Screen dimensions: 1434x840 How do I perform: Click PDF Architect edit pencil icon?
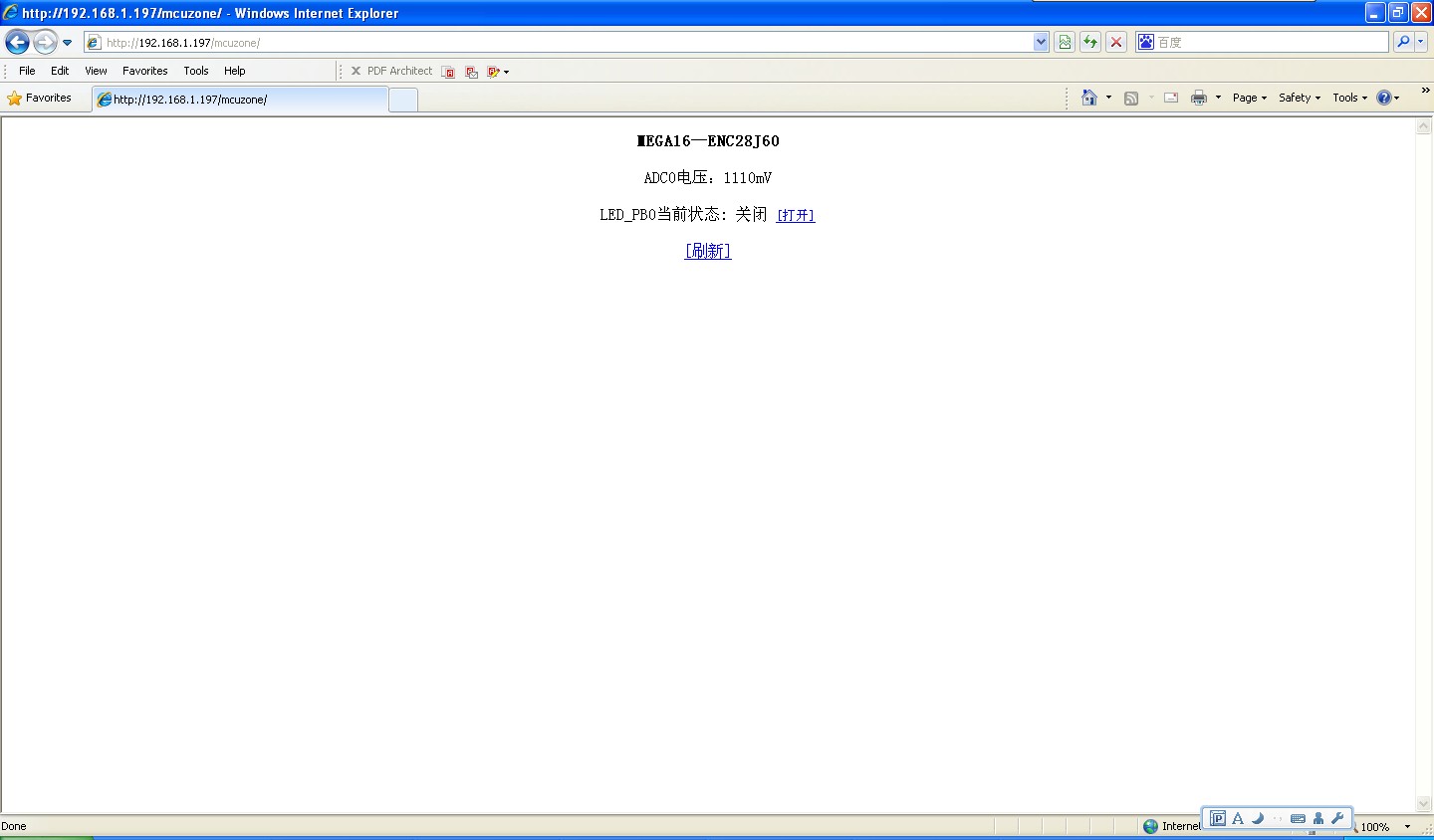[x=493, y=72]
